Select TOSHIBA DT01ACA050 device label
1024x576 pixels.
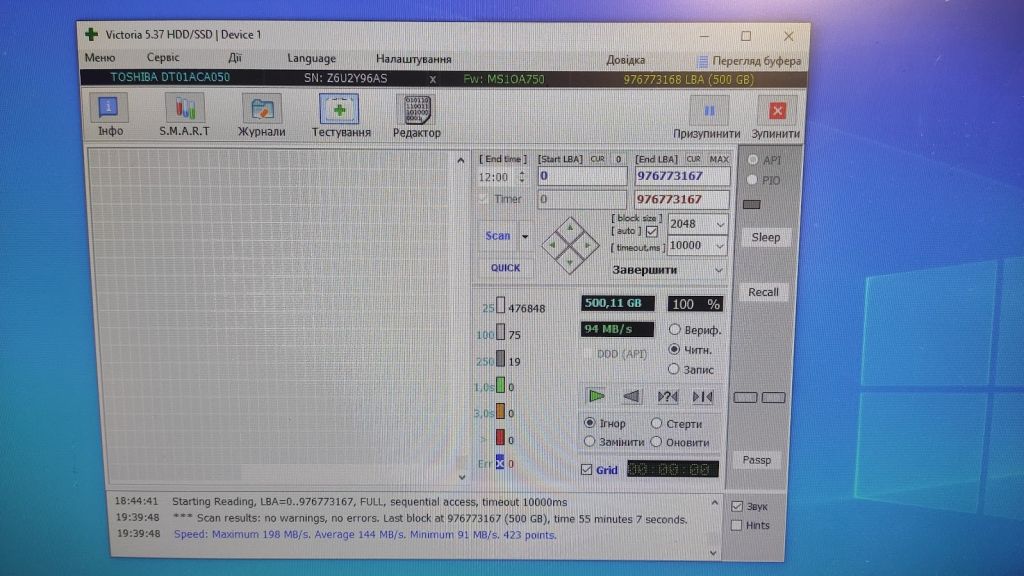coord(170,77)
